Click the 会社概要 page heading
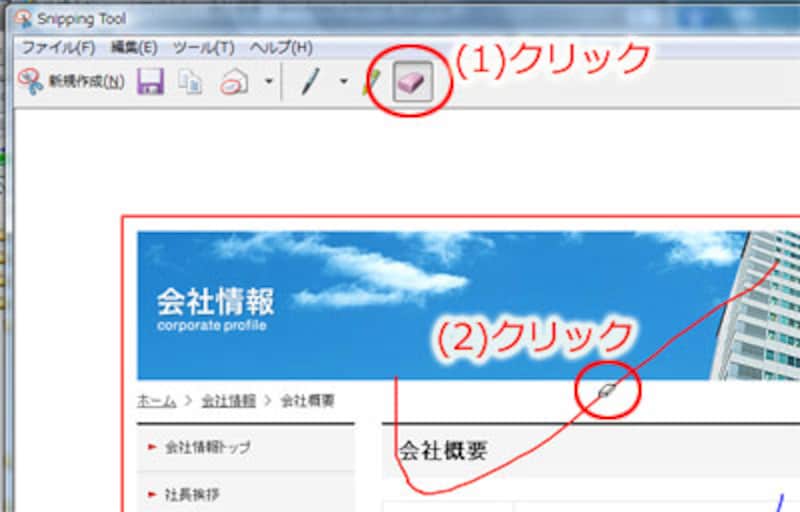Image resolution: width=800 pixels, height=512 pixels. [444, 451]
